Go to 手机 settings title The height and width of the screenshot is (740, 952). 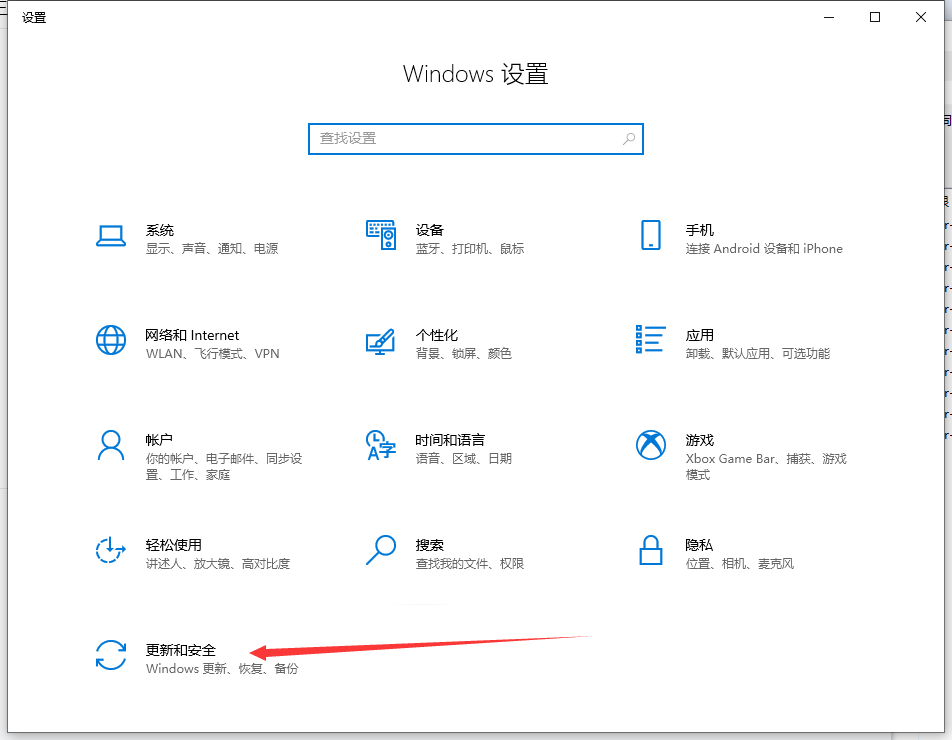pyautogui.click(x=699, y=230)
